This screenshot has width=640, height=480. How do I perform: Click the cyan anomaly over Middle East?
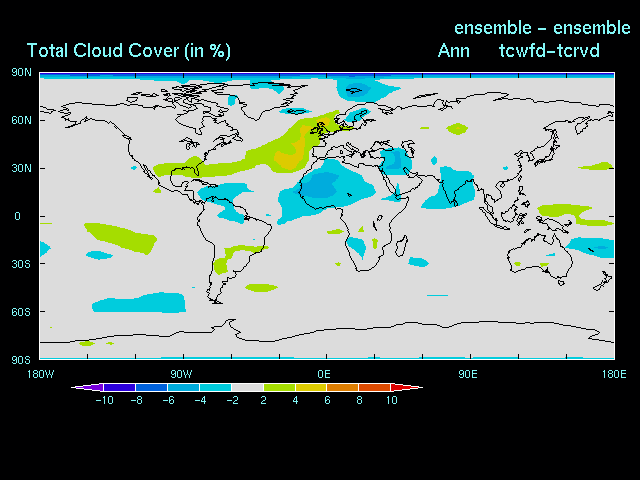click(x=395, y=160)
